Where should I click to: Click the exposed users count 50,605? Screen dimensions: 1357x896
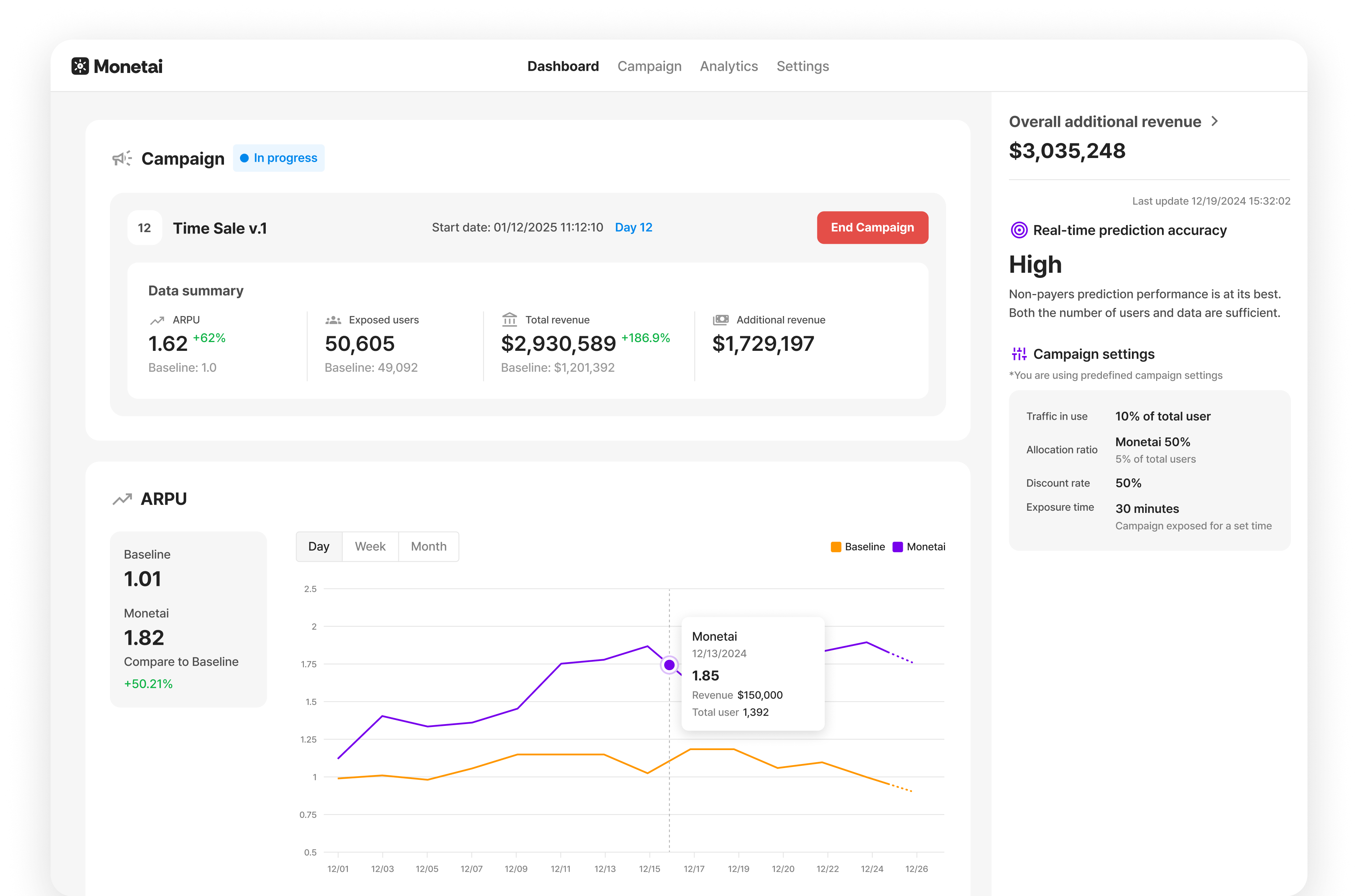tap(359, 344)
